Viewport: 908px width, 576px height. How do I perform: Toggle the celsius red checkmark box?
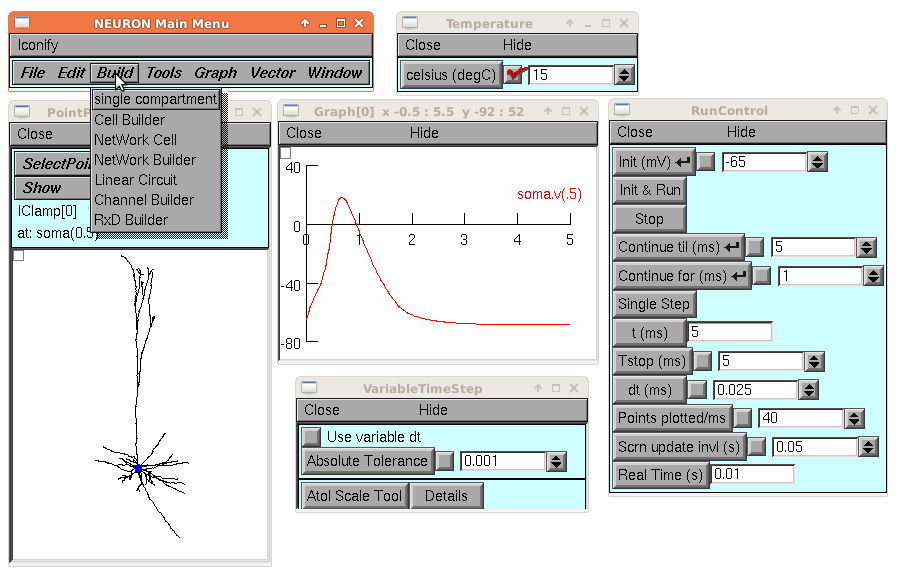point(513,75)
